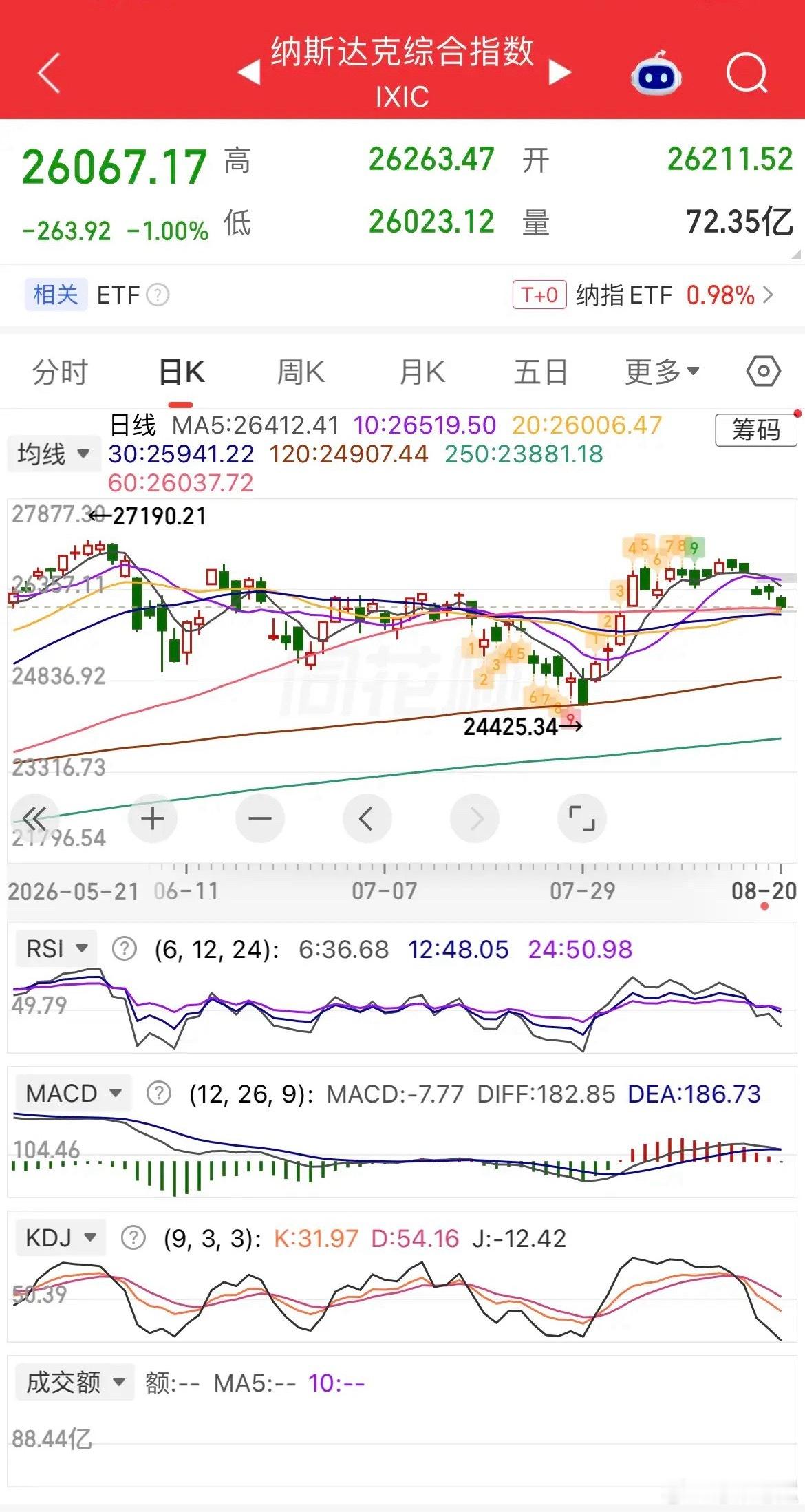Image resolution: width=805 pixels, height=1512 pixels.
Task: Open the robot AI assistant
Action: point(656,72)
